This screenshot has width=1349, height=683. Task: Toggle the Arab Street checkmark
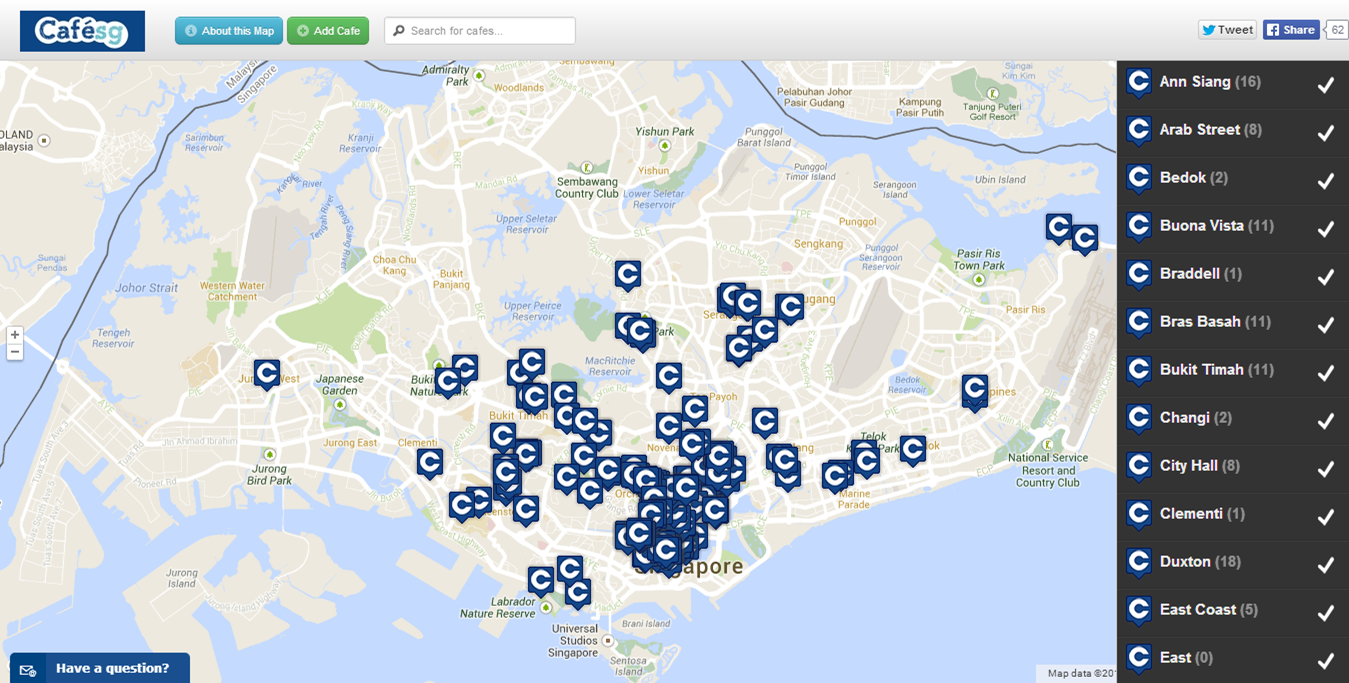click(x=1326, y=133)
